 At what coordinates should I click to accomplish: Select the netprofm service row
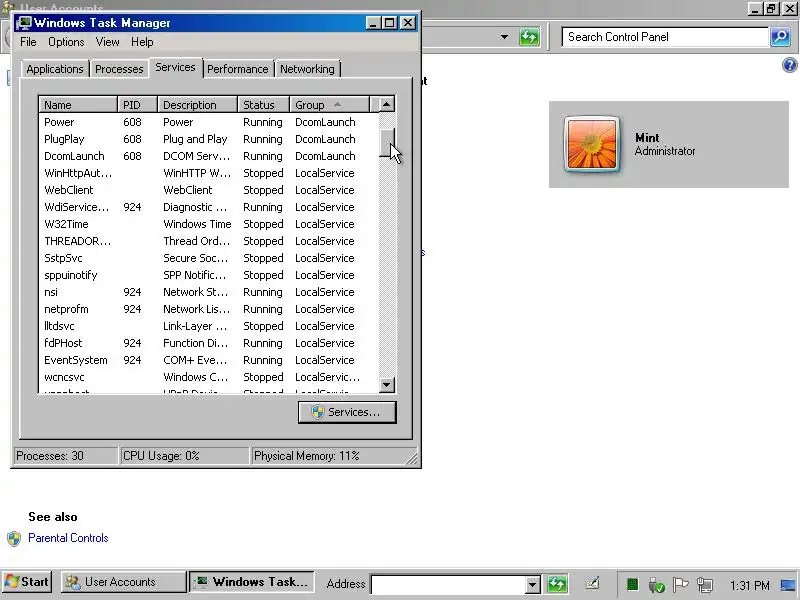pos(209,309)
